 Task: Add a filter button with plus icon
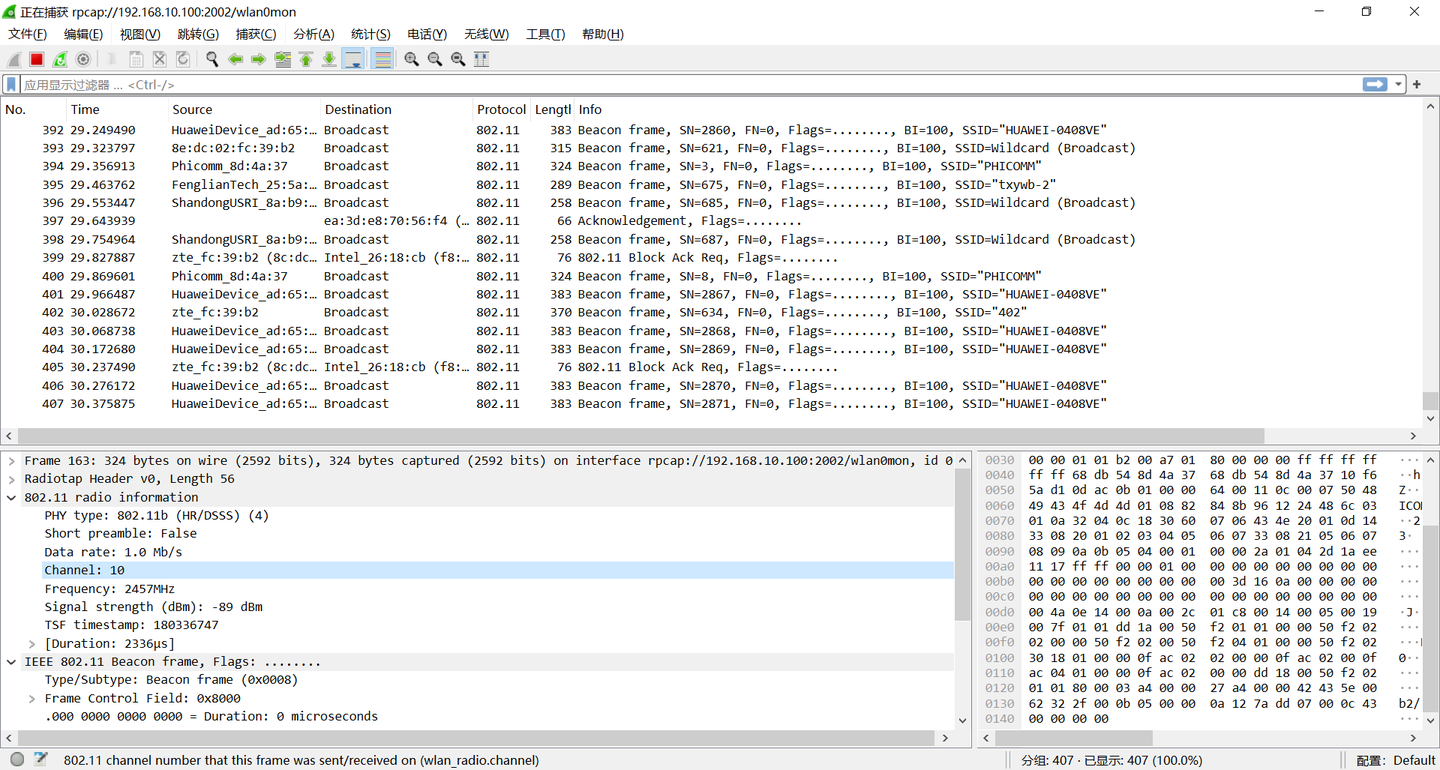click(x=1417, y=85)
